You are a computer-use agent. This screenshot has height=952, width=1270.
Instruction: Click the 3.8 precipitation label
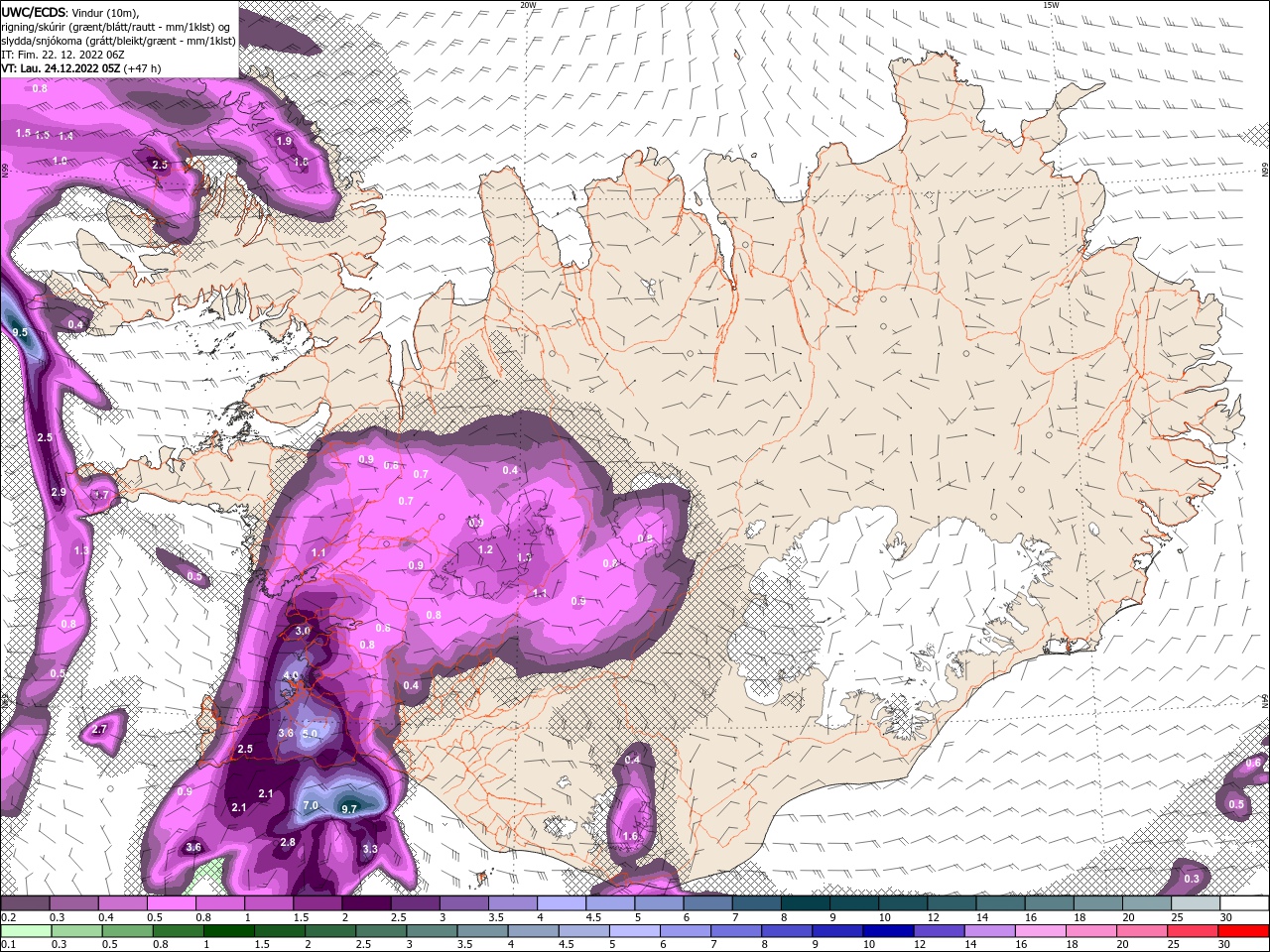[x=286, y=733]
